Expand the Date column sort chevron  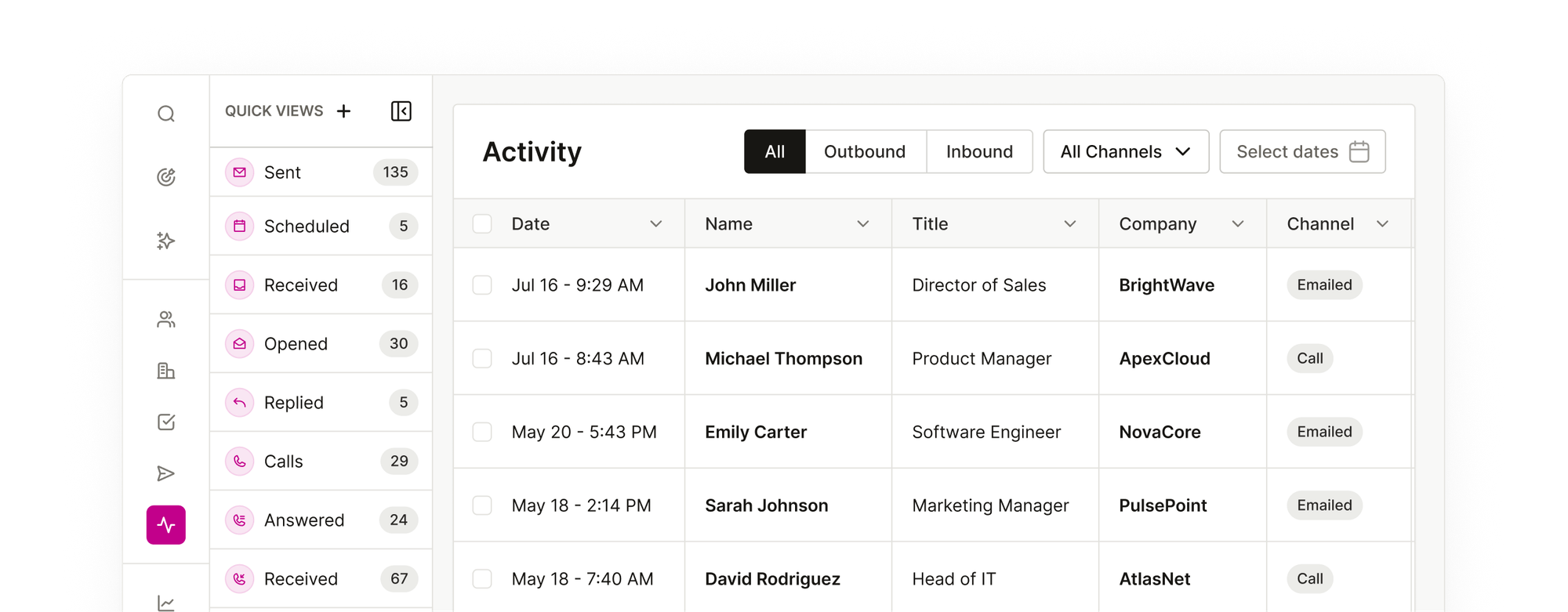tap(656, 224)
